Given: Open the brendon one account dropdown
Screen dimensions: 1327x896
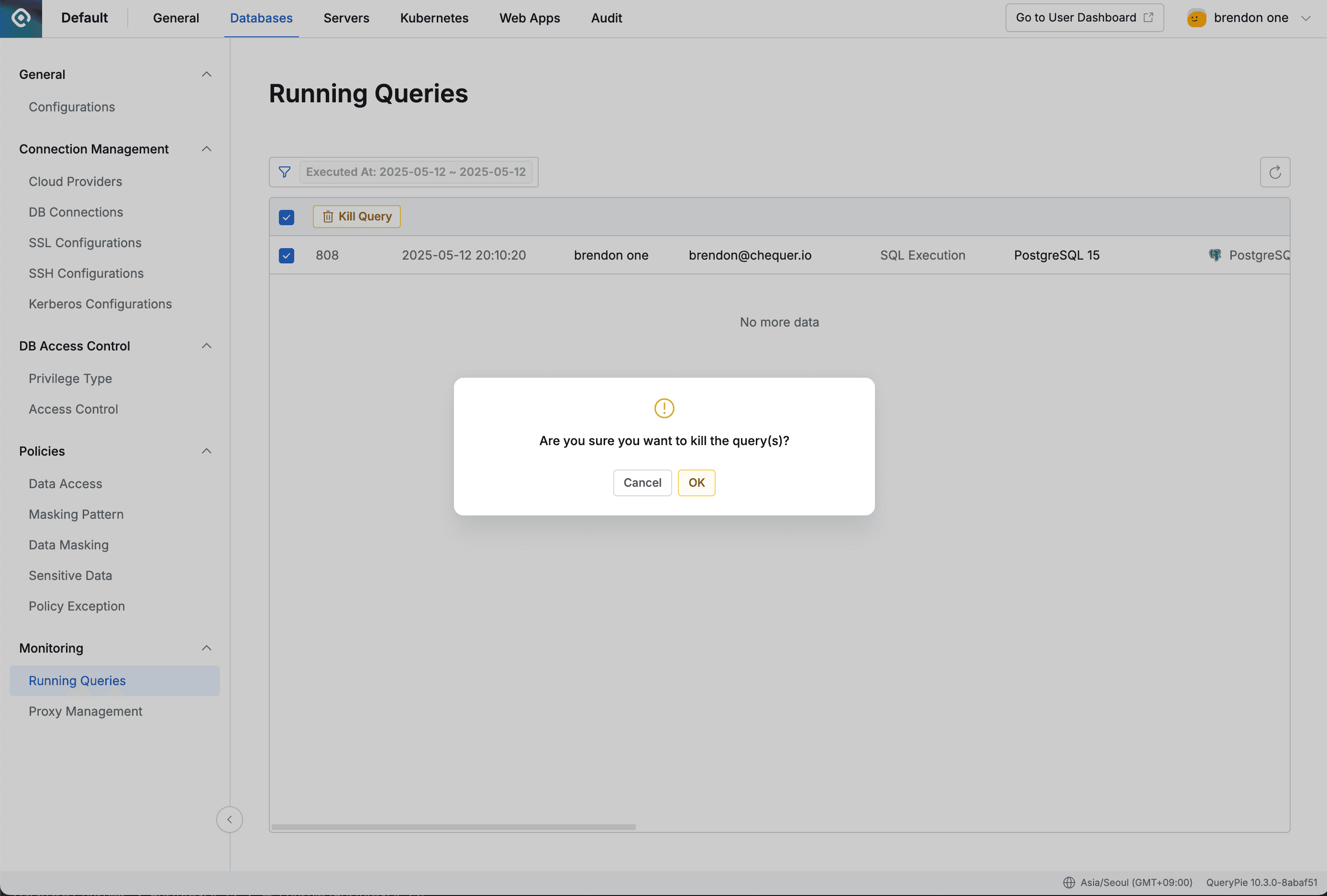Looking at the screenshot, I should (1307, 18).
